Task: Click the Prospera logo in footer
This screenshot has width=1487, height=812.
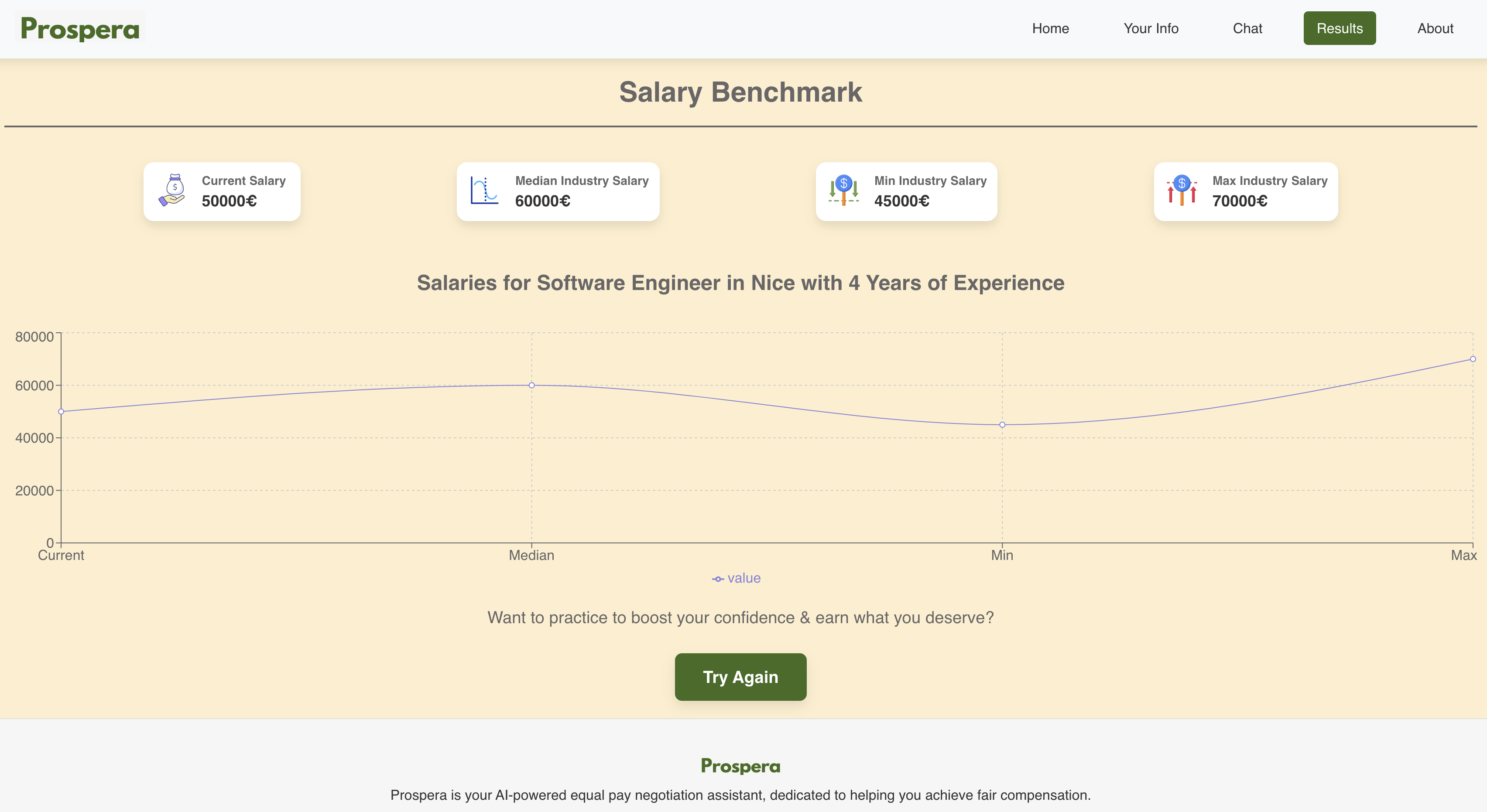Action: [740, 766]
